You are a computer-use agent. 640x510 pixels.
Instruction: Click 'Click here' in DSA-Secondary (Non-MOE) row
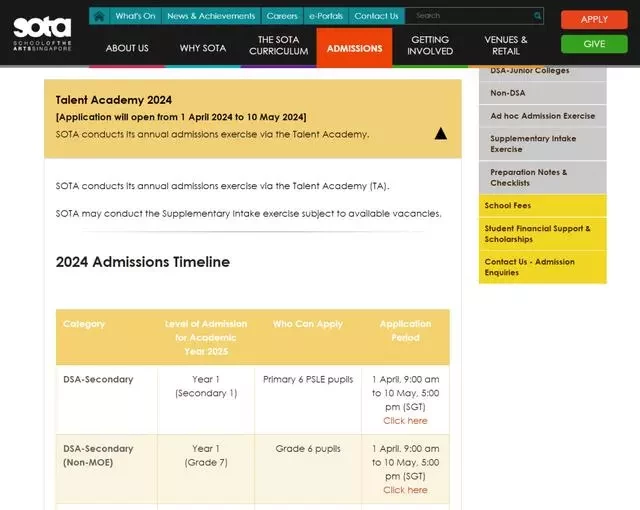(405, 490)
